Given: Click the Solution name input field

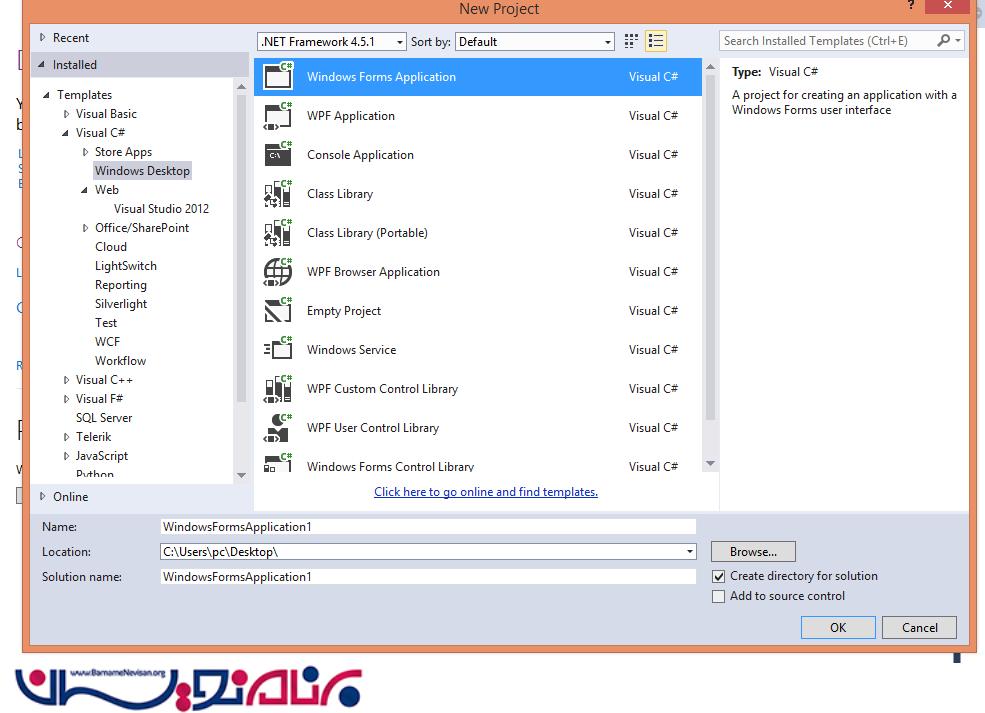Looking at the screenshot, I should [x=428, y=577].
